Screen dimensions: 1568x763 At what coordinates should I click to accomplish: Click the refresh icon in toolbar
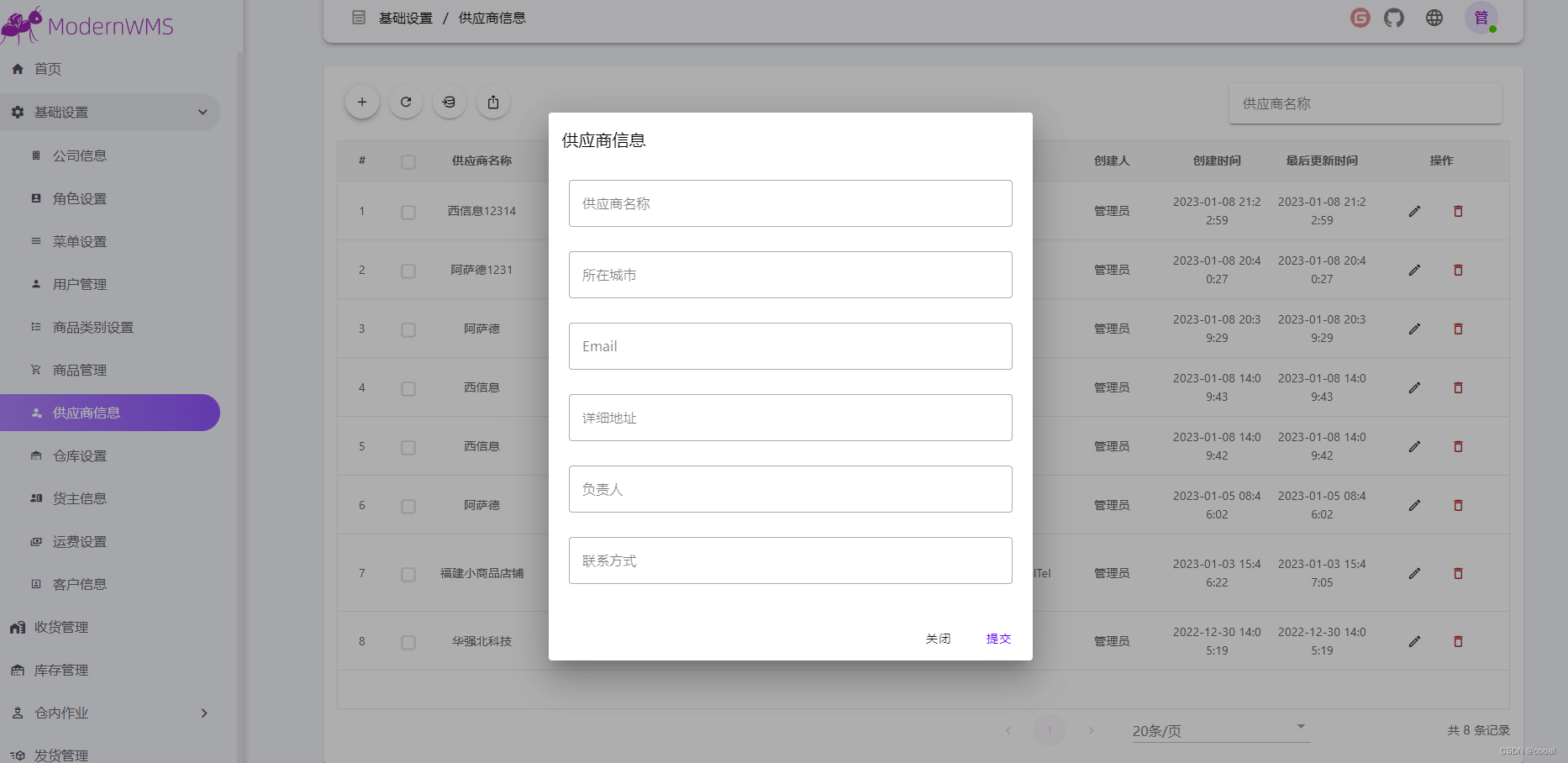(x=405, y=102)
